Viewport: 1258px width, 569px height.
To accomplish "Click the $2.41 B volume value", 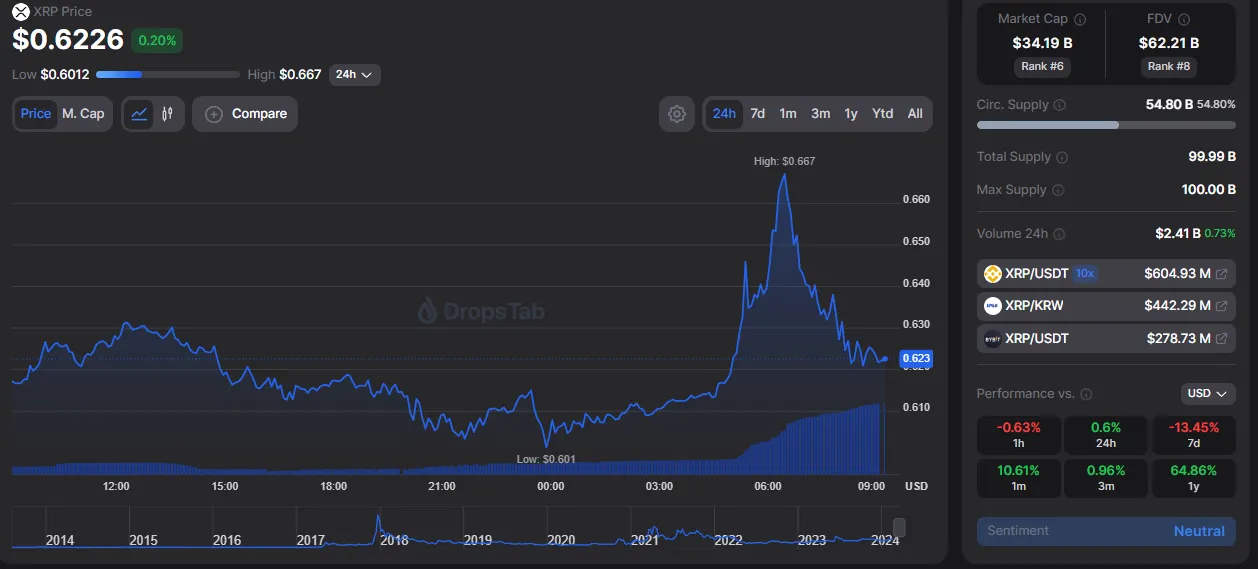I will [1177, 234].
